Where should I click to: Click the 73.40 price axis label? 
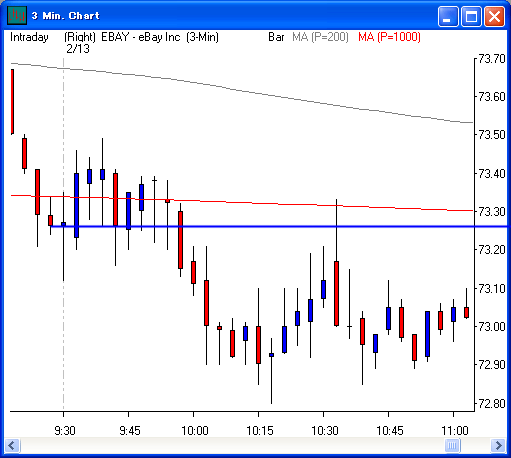coord(492,174)
